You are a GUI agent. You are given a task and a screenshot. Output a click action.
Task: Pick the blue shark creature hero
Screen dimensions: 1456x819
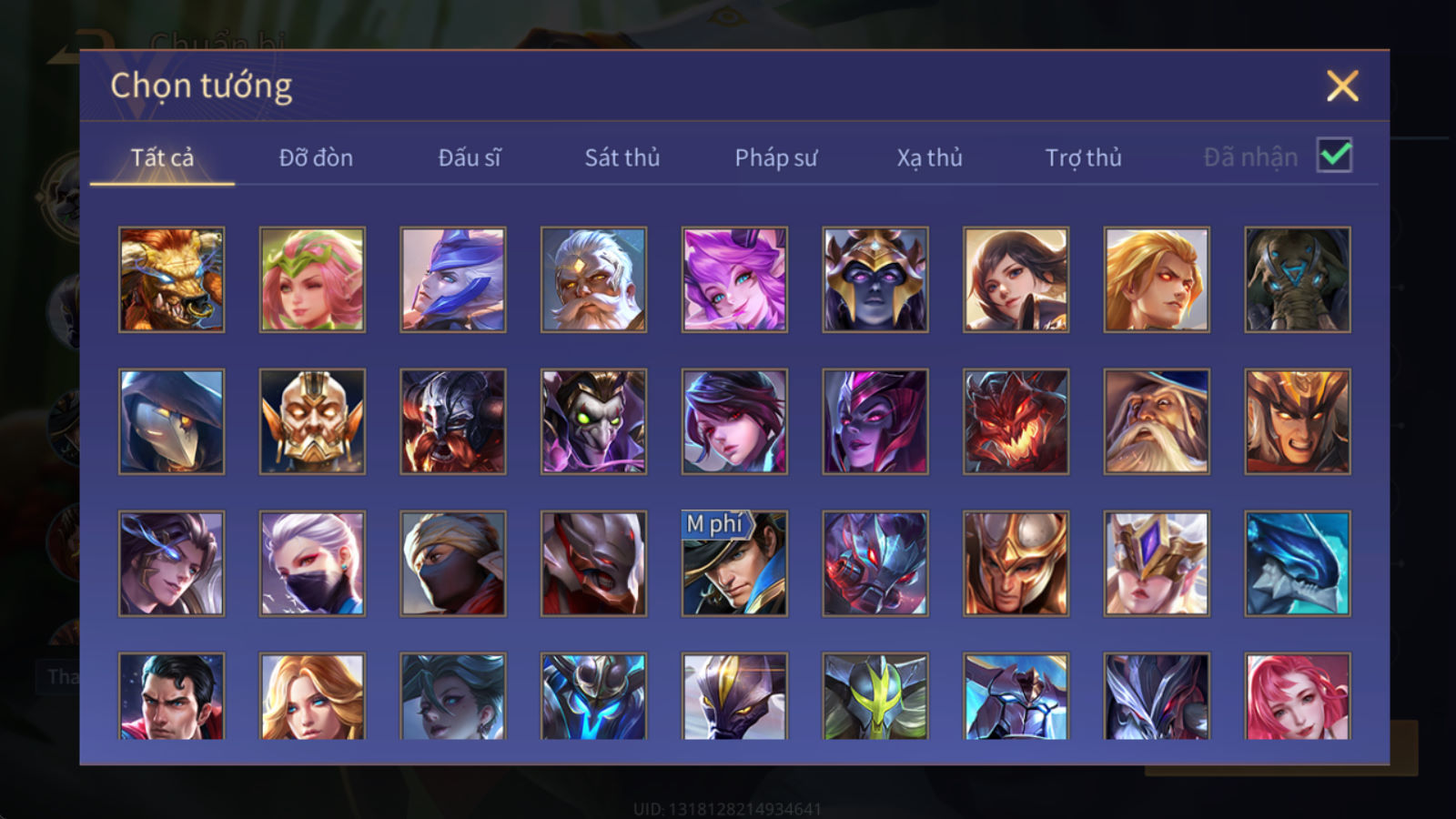coord(1298,563)
